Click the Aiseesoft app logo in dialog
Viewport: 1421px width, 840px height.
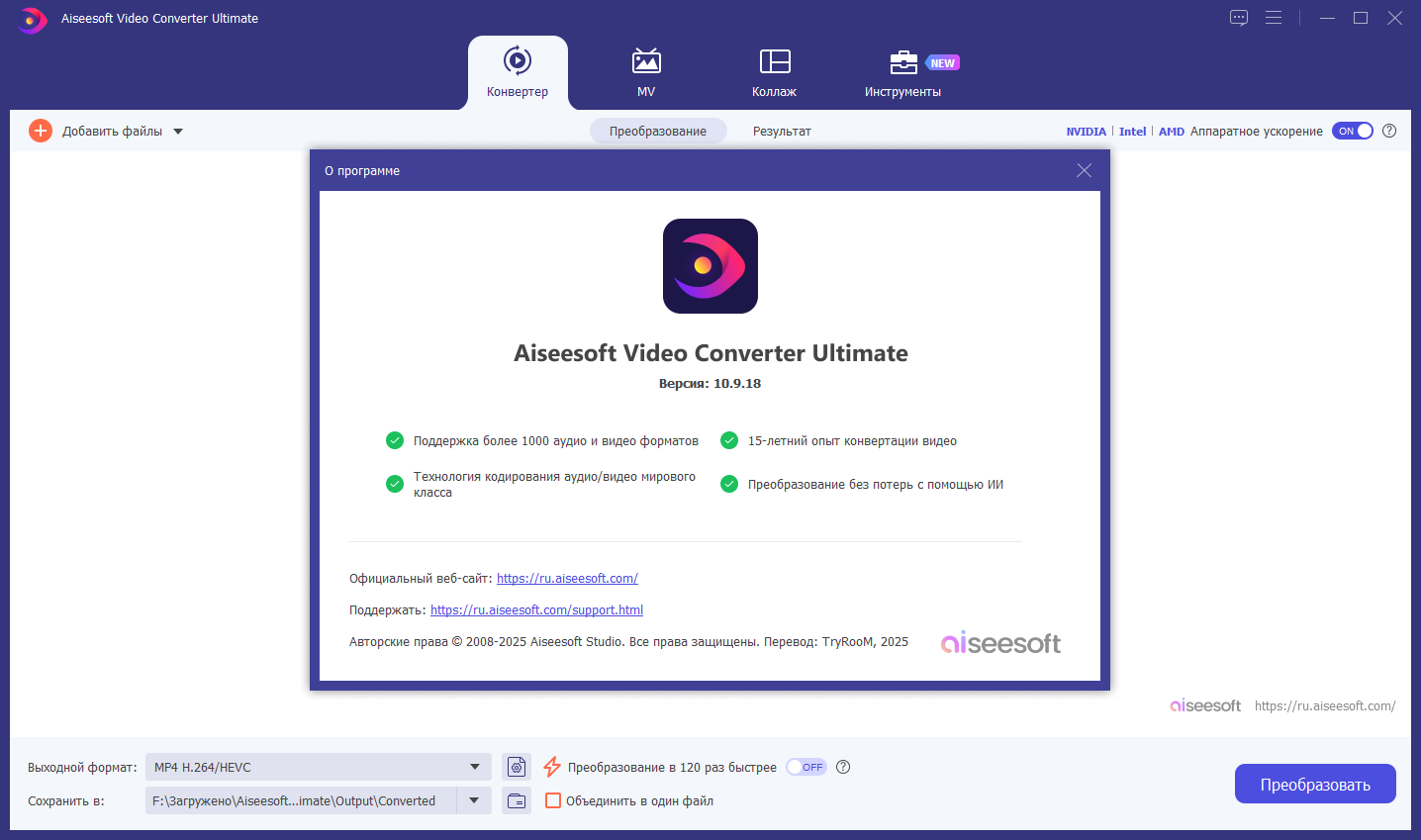(x=710, y=266)
